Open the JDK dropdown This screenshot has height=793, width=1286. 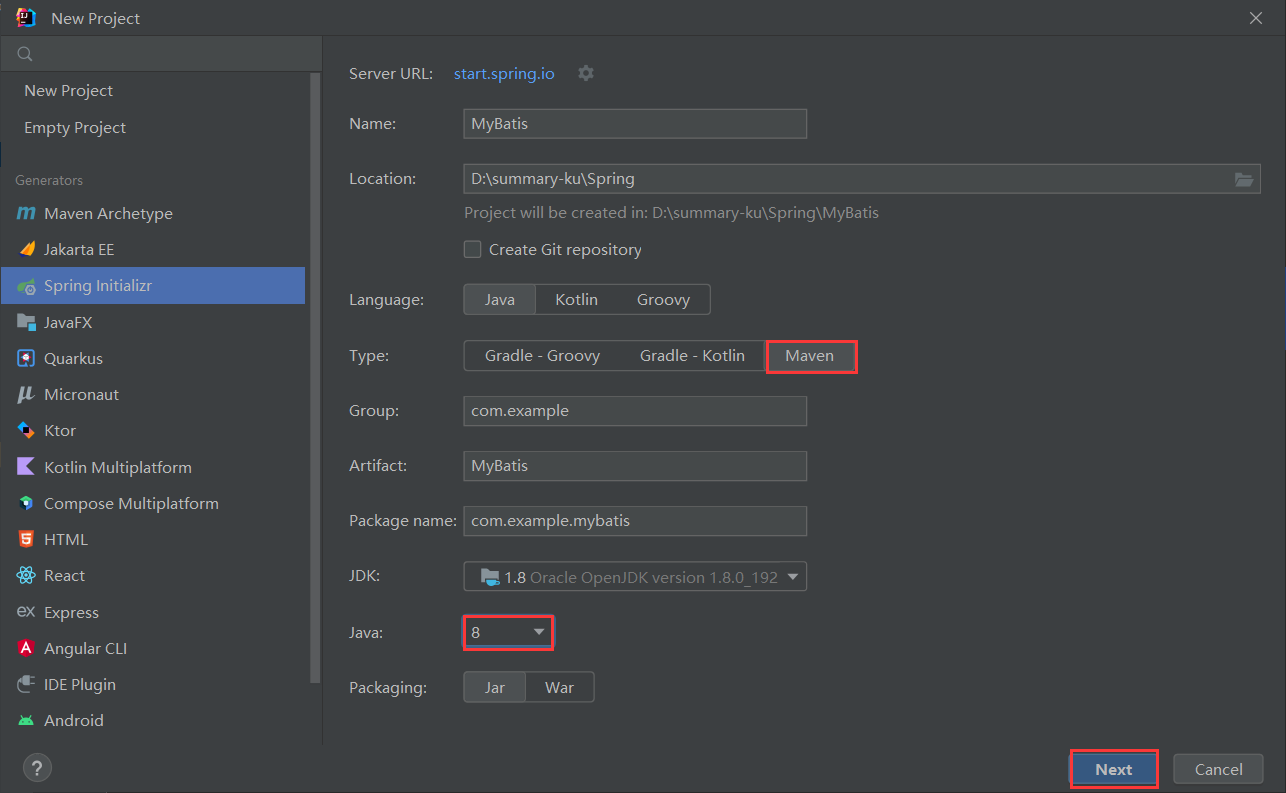coord(635,577)
